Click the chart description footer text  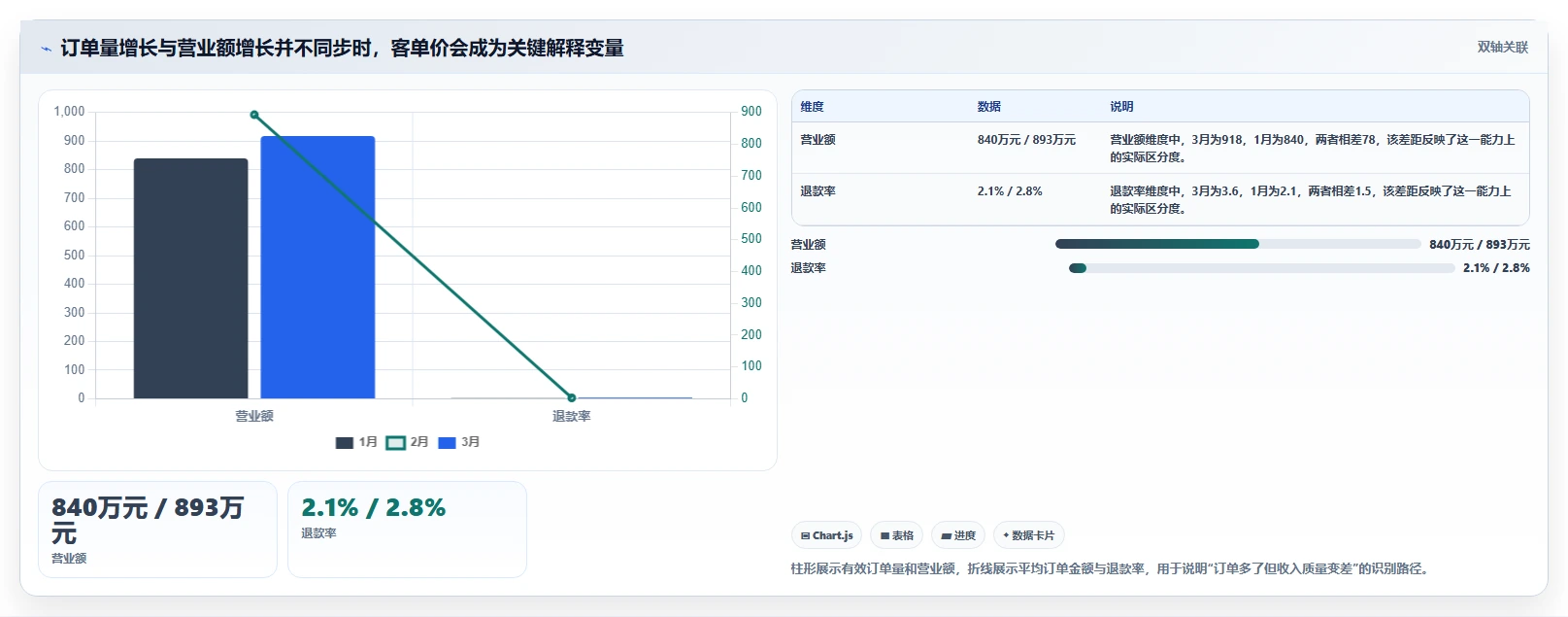(x=1112, y=569)
